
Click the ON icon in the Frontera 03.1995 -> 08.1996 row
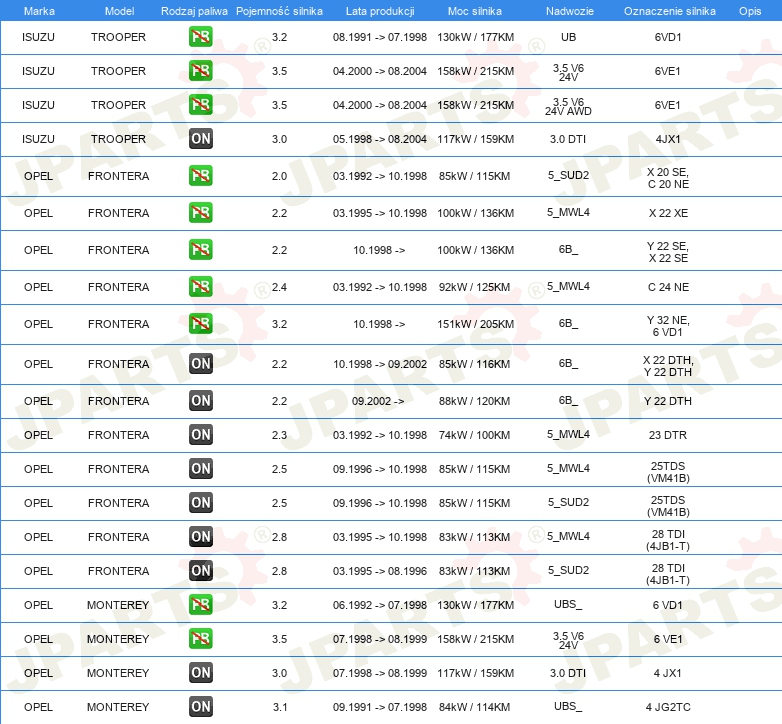201,570
